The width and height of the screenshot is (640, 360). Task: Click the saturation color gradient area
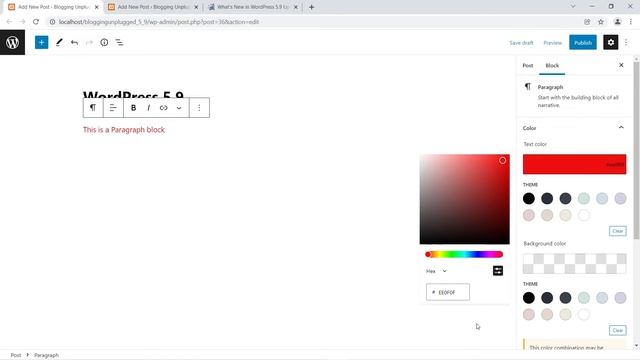(464, 199)
